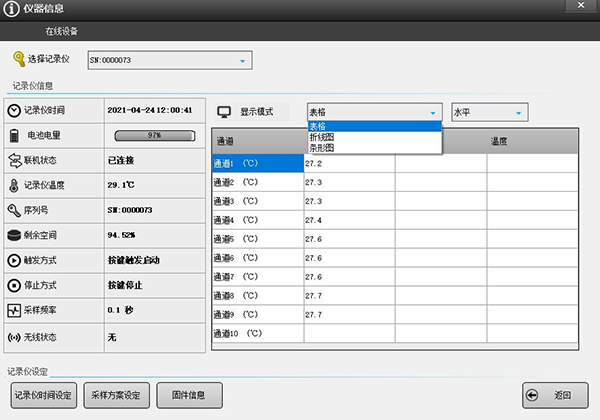Image resolution: width=600 pixels, height=420 pixels.
Task: Select 条形图 in the display mode list
Action: pyautogui.click(x=375, y=148)
